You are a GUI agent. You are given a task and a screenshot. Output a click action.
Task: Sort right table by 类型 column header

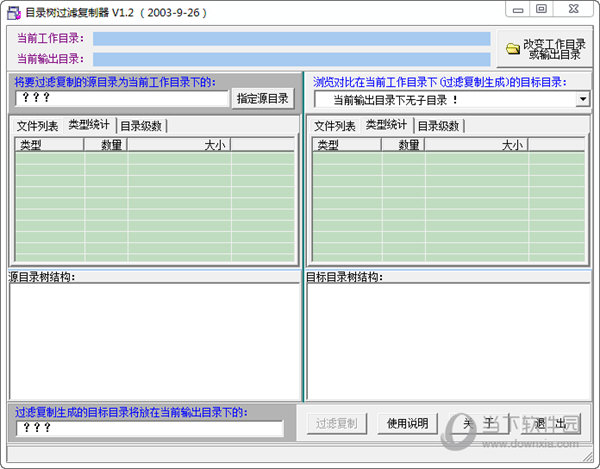tap(347, 145)
